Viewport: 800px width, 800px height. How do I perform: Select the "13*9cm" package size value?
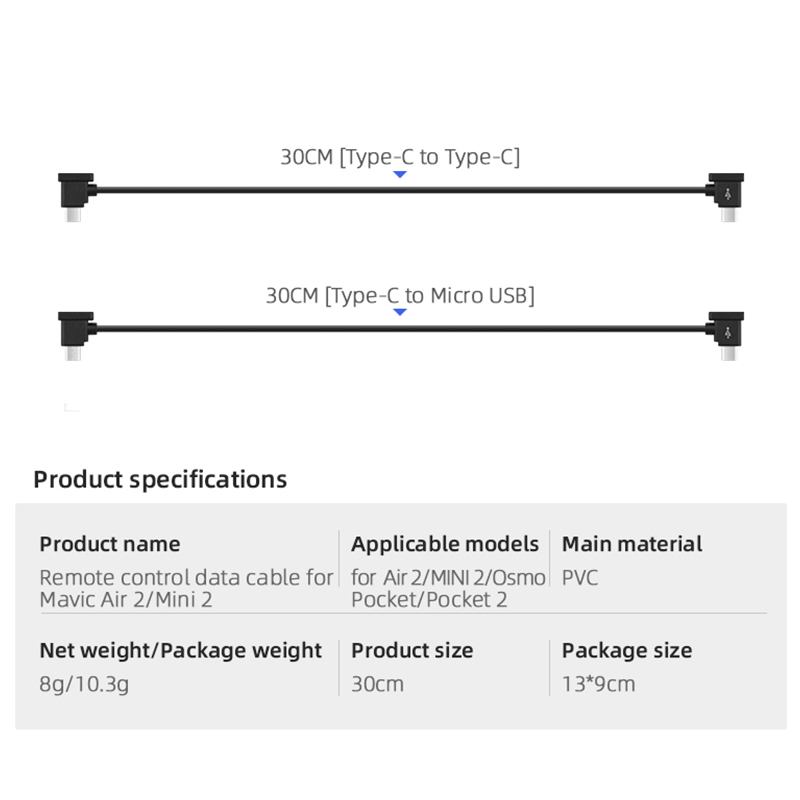[x=598, y=684]
